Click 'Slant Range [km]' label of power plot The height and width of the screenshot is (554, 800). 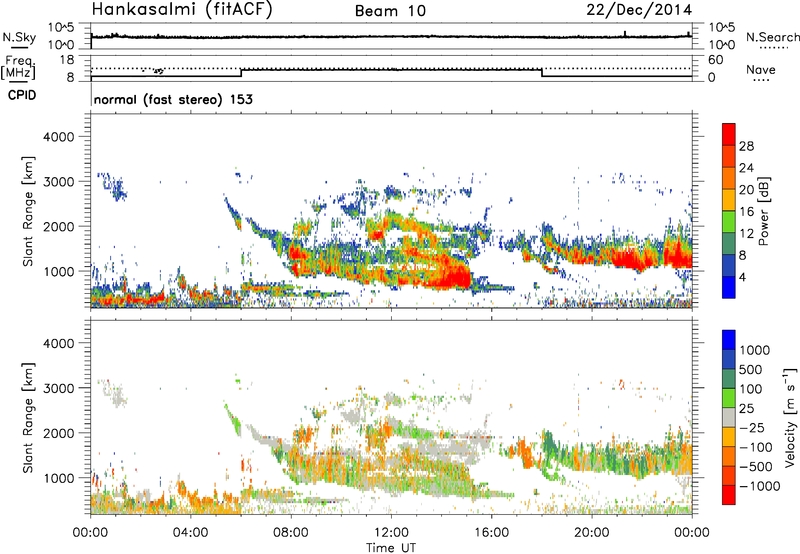[28, 211]
